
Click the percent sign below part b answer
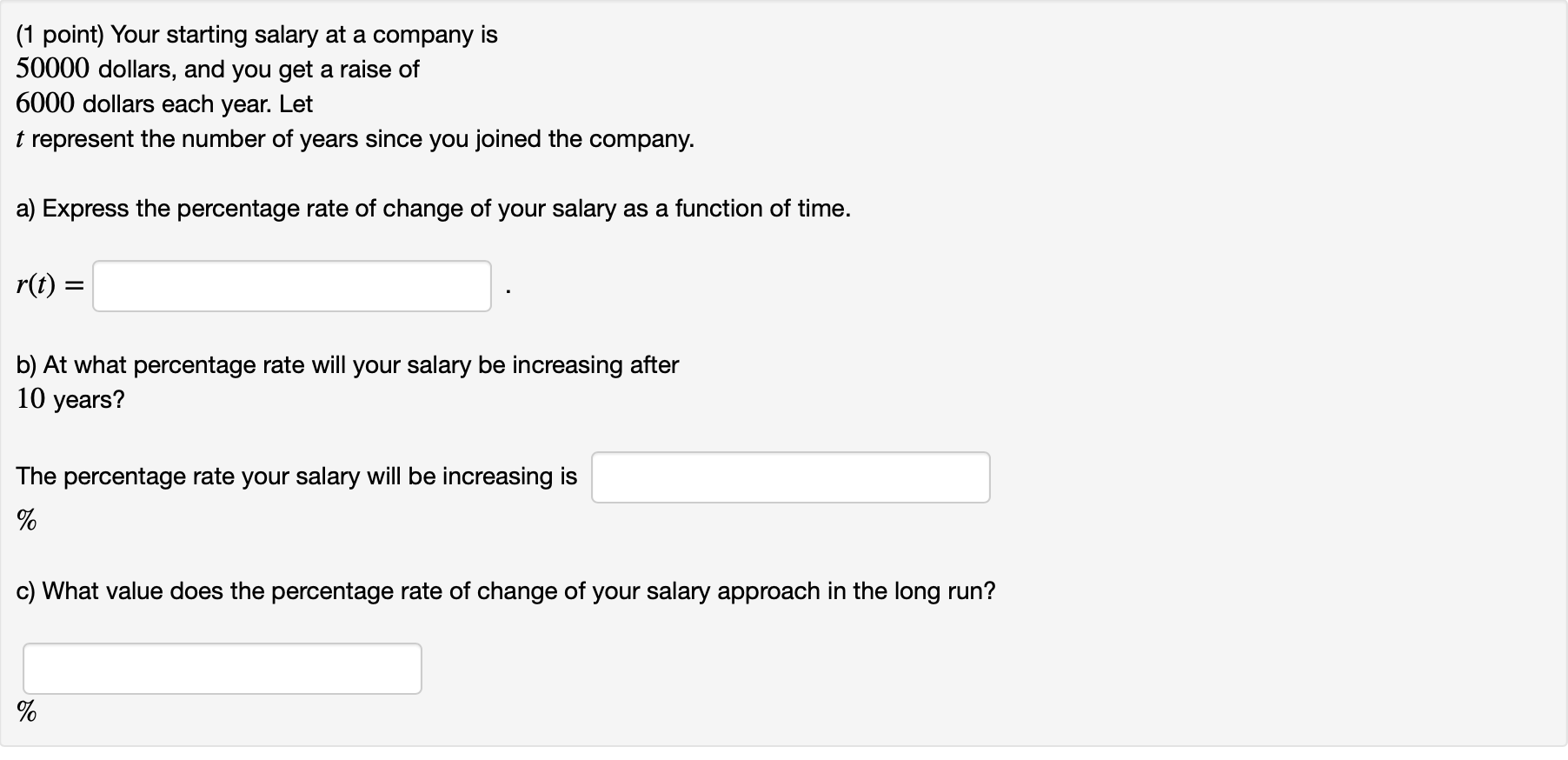26,520
